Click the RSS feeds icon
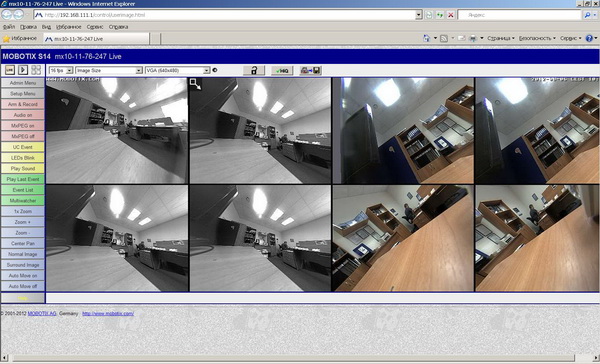Screen dimensions: 600x364 coord(444,38)
